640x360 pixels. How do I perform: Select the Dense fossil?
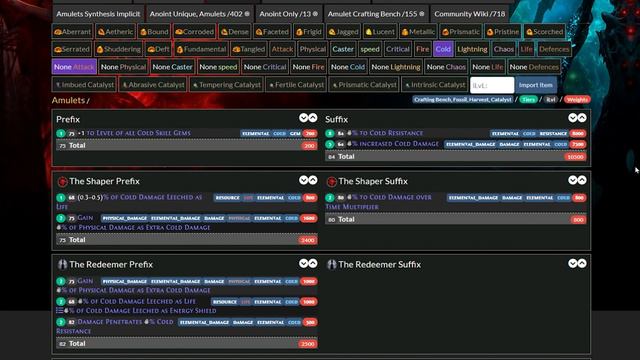(234, 31)
